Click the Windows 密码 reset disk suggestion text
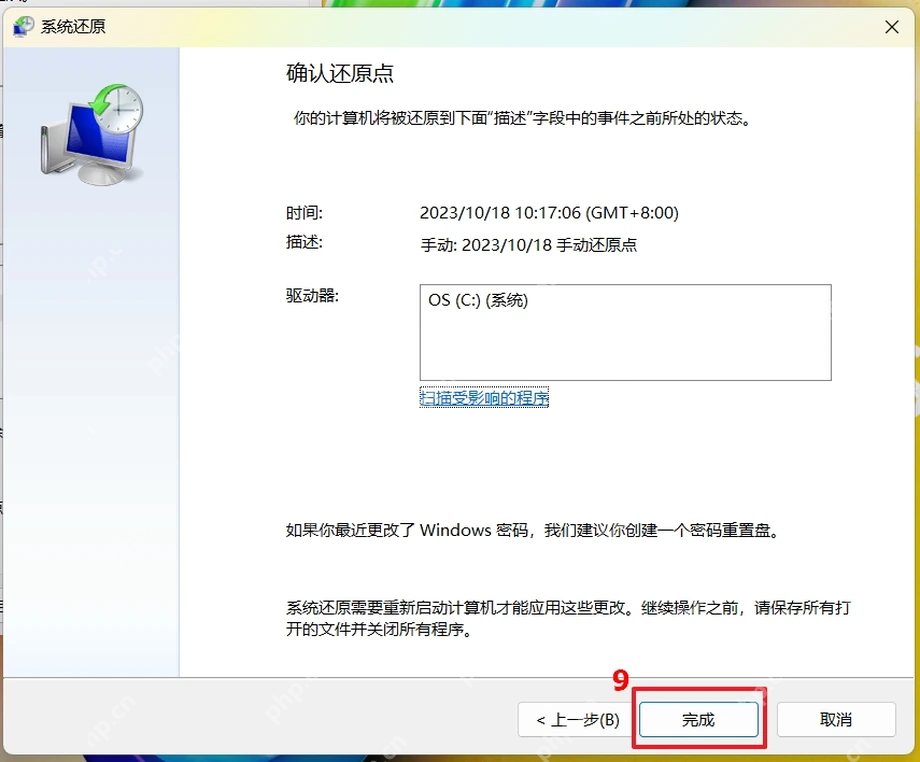 pyautogui.click(x=532, y=530)
